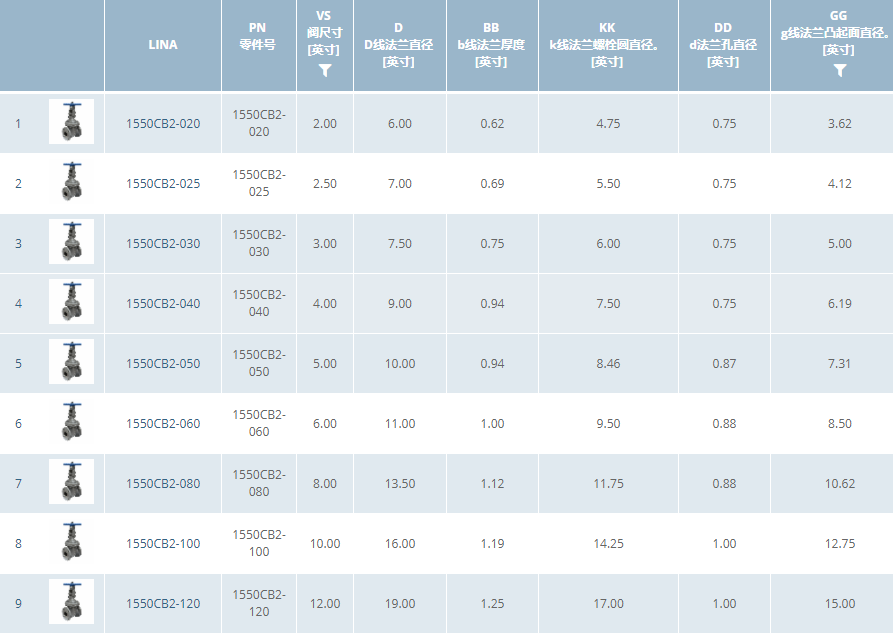This screenshot has width=893, height=633.
Task: Click raised face value 15.00
Action: pyautogui.click(x=840, y=603)
